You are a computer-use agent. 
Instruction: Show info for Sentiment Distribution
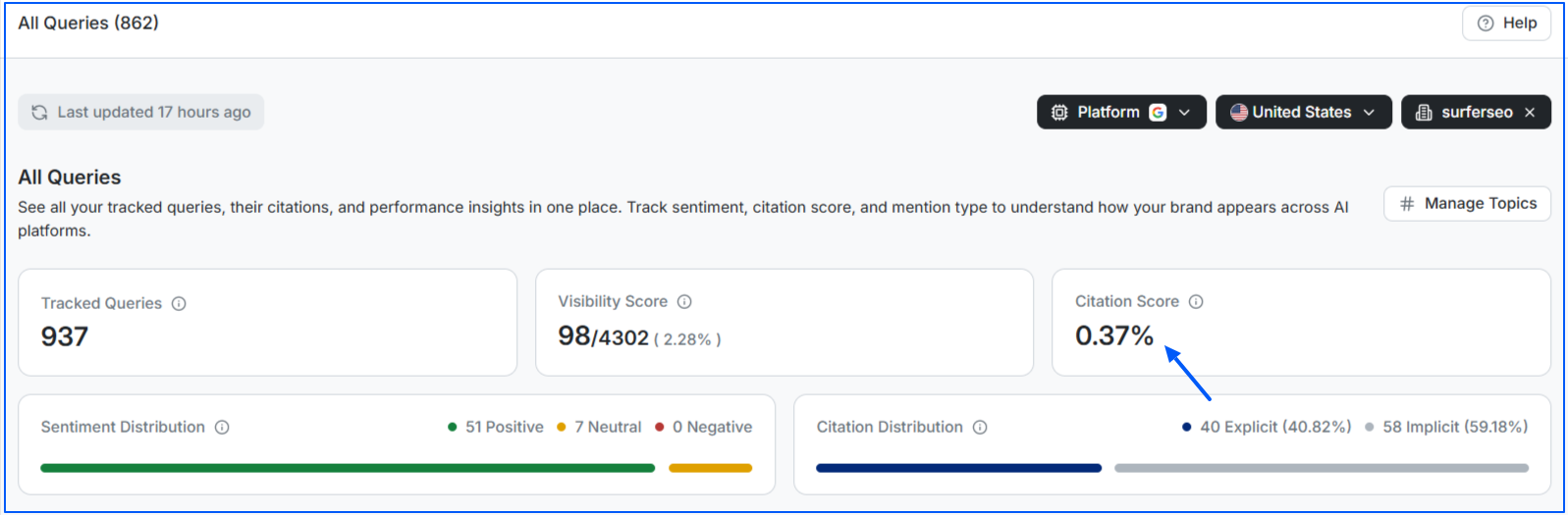[222, 427]
